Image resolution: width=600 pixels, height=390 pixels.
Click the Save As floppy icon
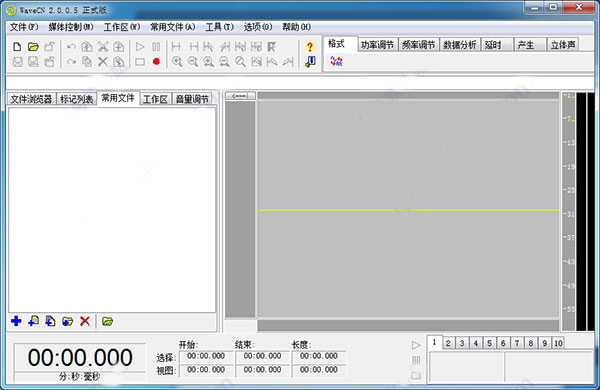pyautogui.click(x=33, y=61)
